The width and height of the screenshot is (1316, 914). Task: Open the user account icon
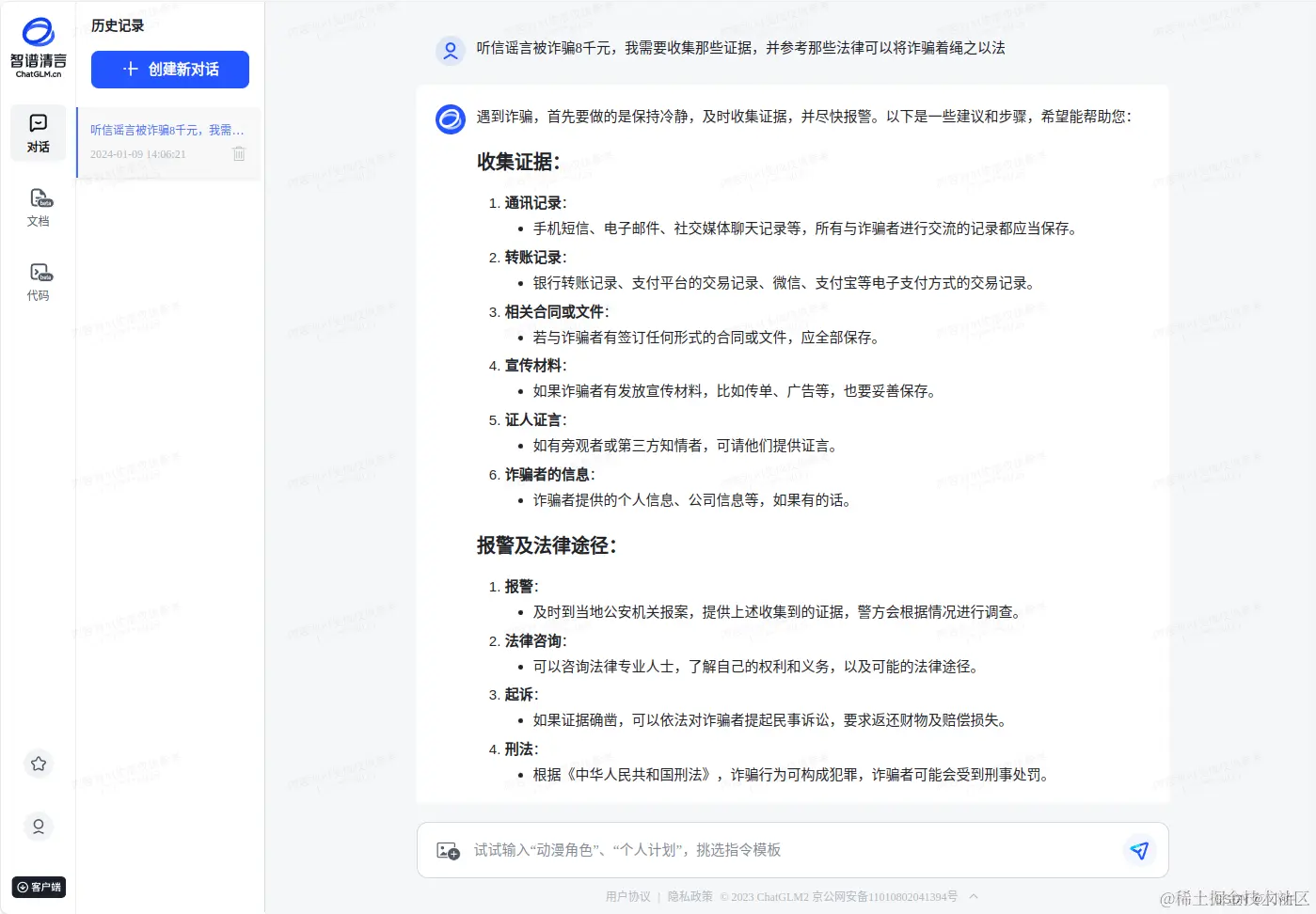[x=38, y=827]
